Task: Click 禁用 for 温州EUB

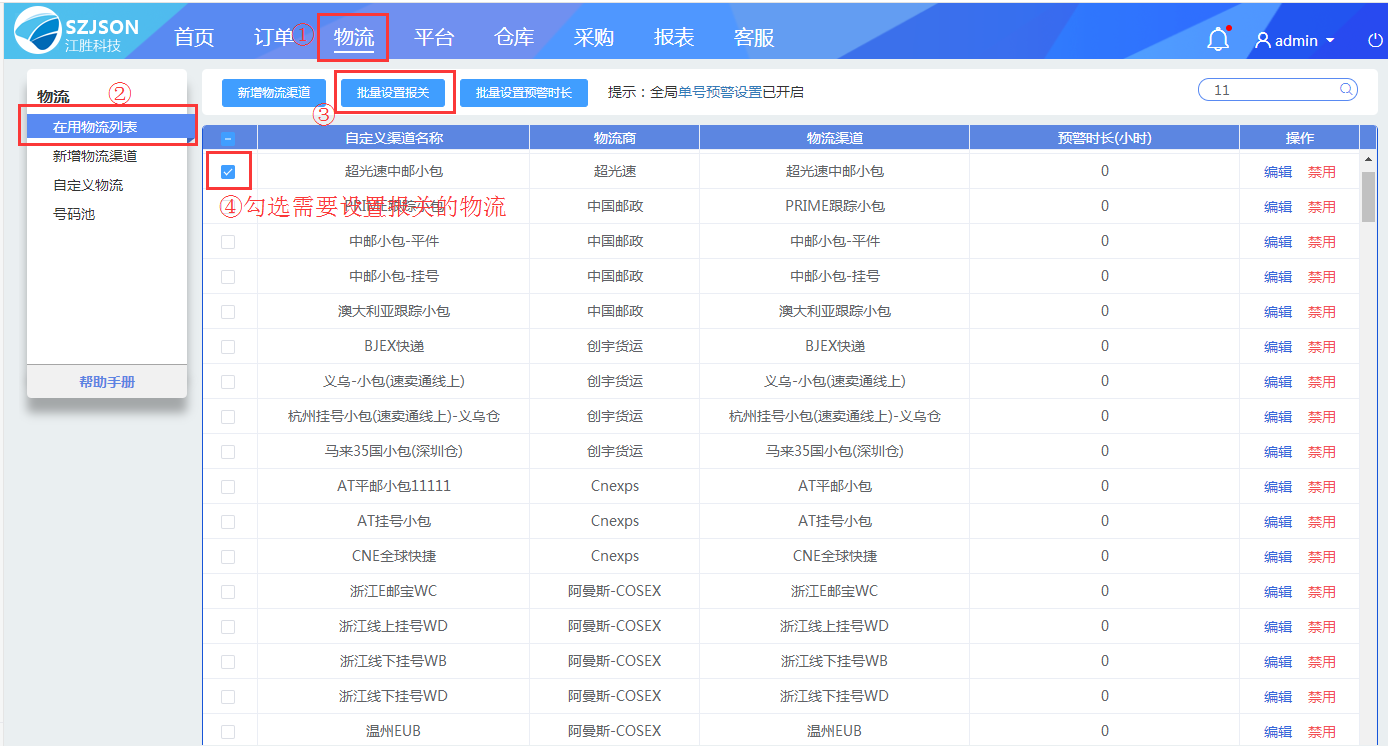Action: pyautogui.click(x=1322, y=732)
